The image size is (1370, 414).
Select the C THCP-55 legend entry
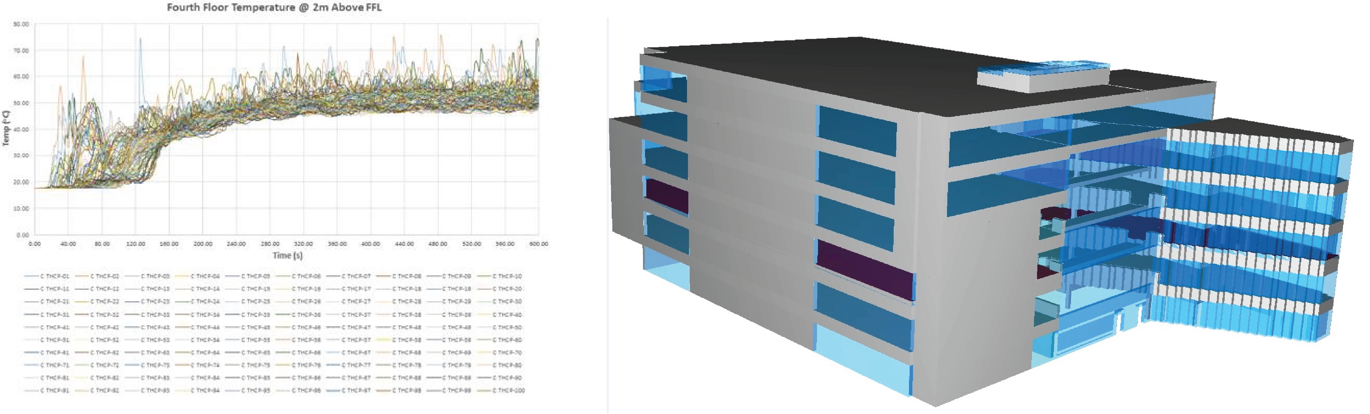[x=254, y=340]
